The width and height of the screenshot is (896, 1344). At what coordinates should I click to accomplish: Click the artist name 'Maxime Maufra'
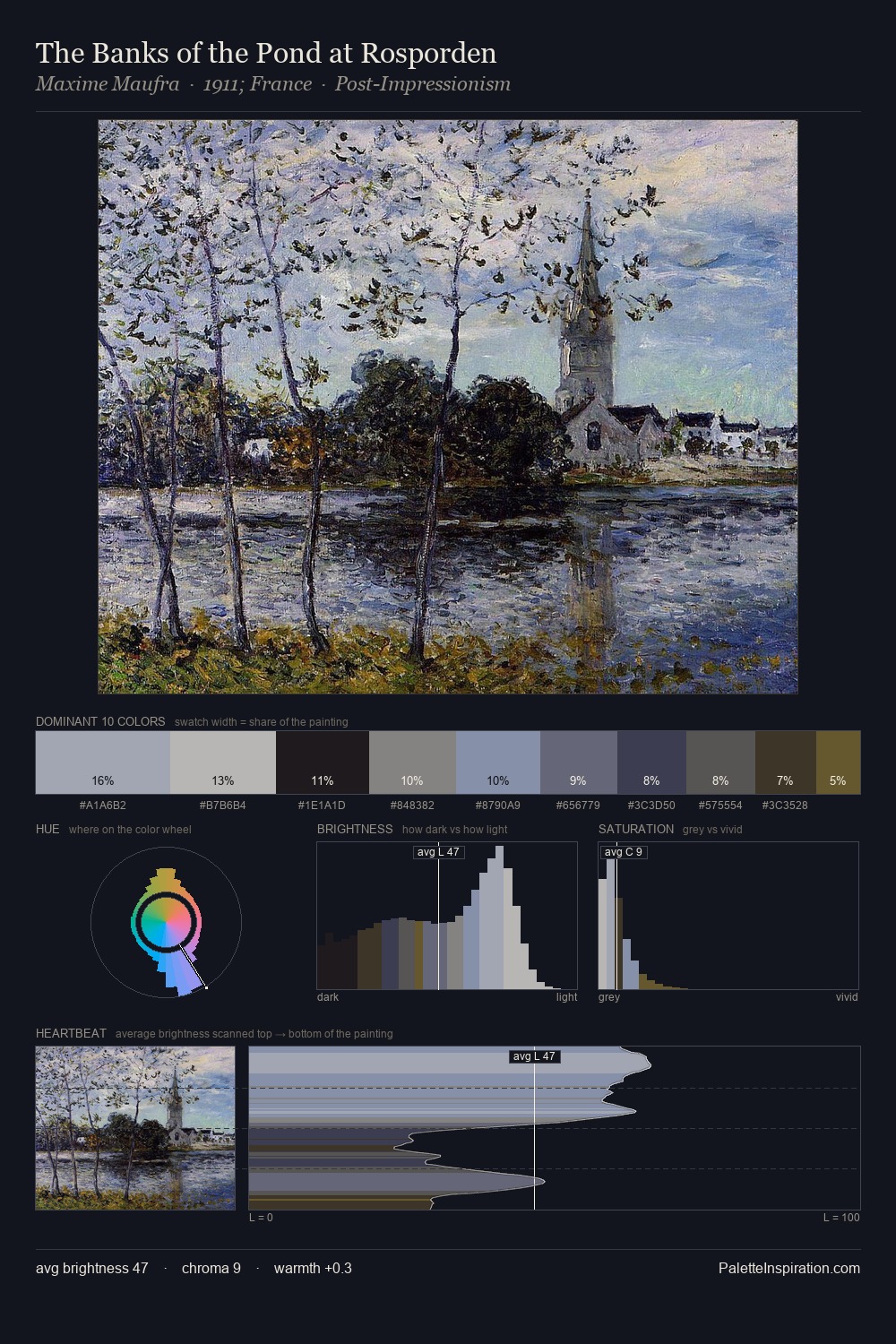[108, 84]
